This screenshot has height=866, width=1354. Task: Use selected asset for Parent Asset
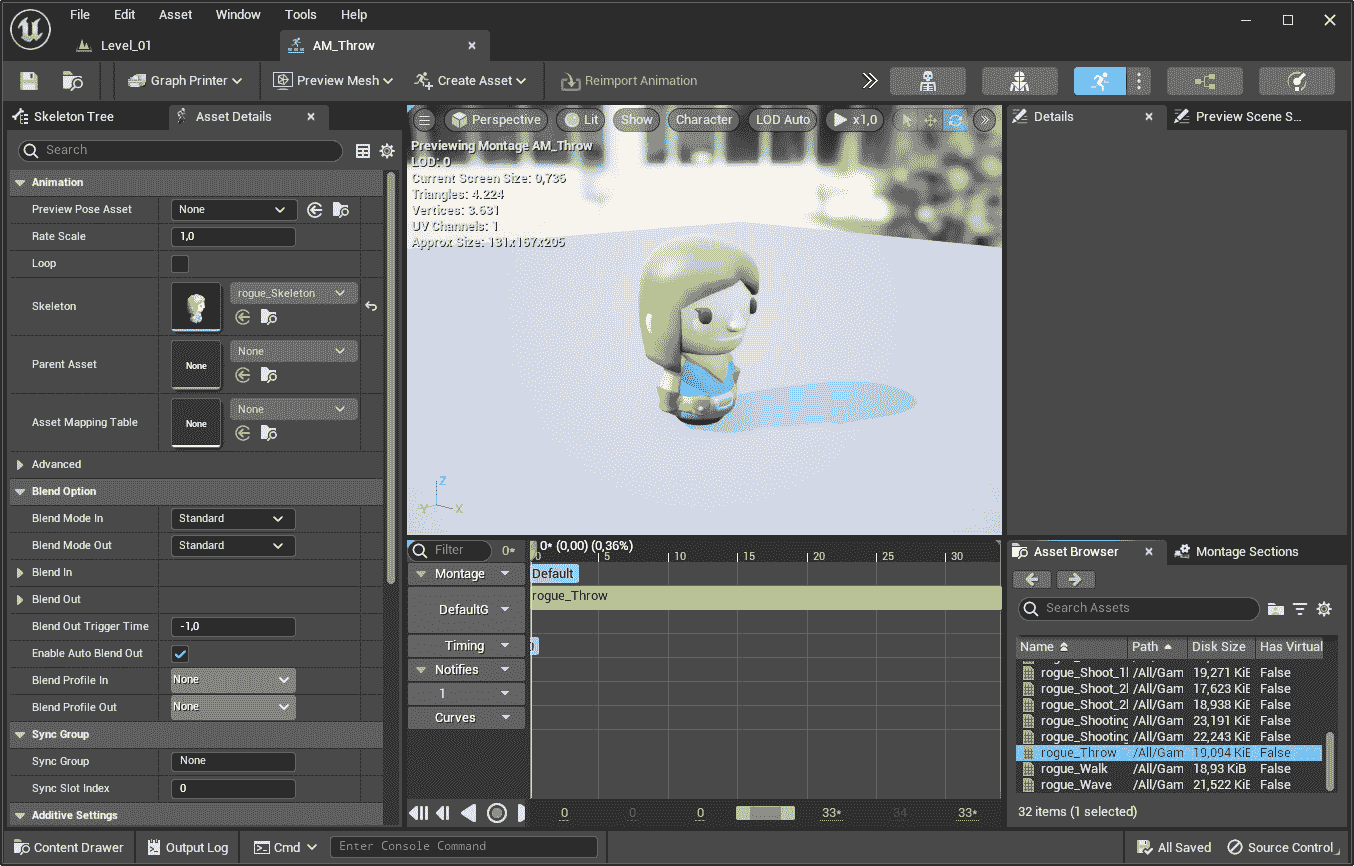(x=243, y=375)
